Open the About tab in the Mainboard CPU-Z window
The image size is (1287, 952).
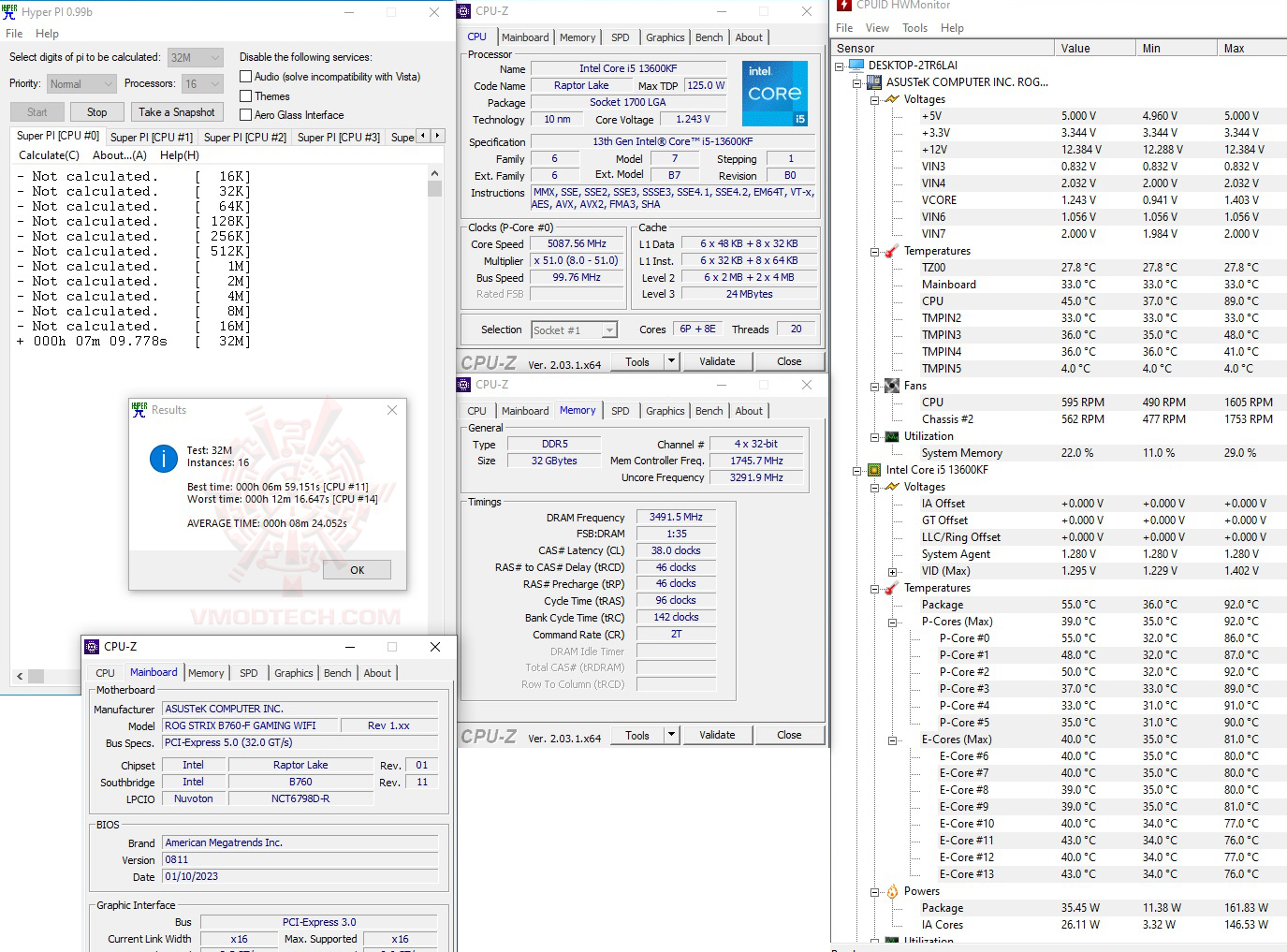[377, 673]
